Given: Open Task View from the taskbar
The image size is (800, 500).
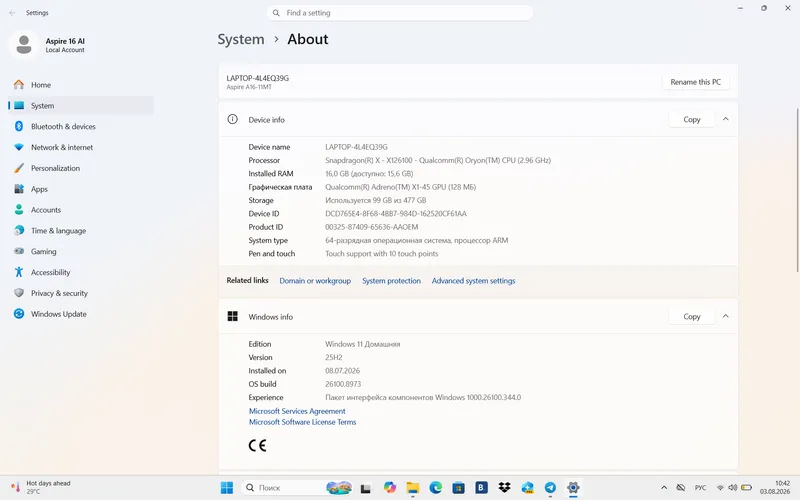Looking at the screenshot, I should pyautogui.click(x=365, y=488).
